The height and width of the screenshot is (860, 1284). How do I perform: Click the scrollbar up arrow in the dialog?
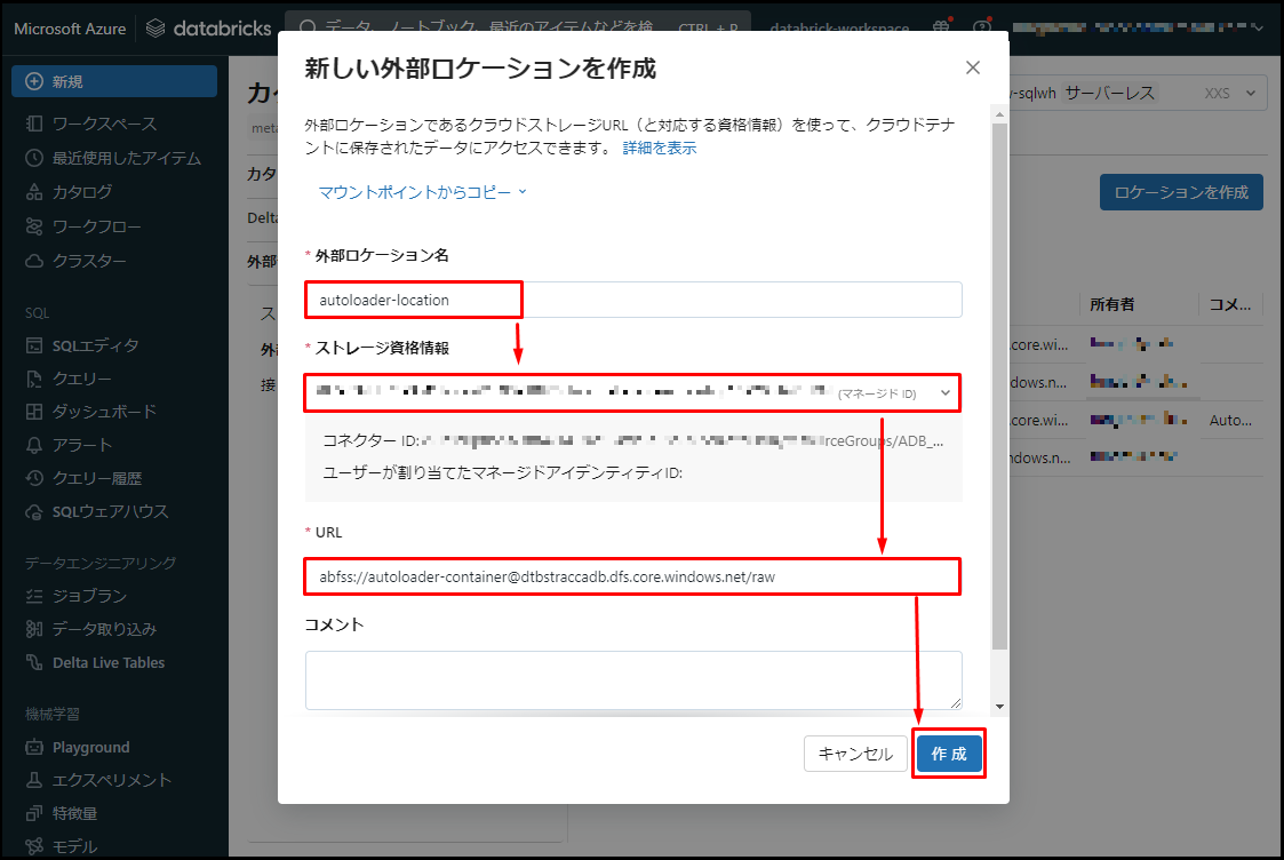(1000, 117)
